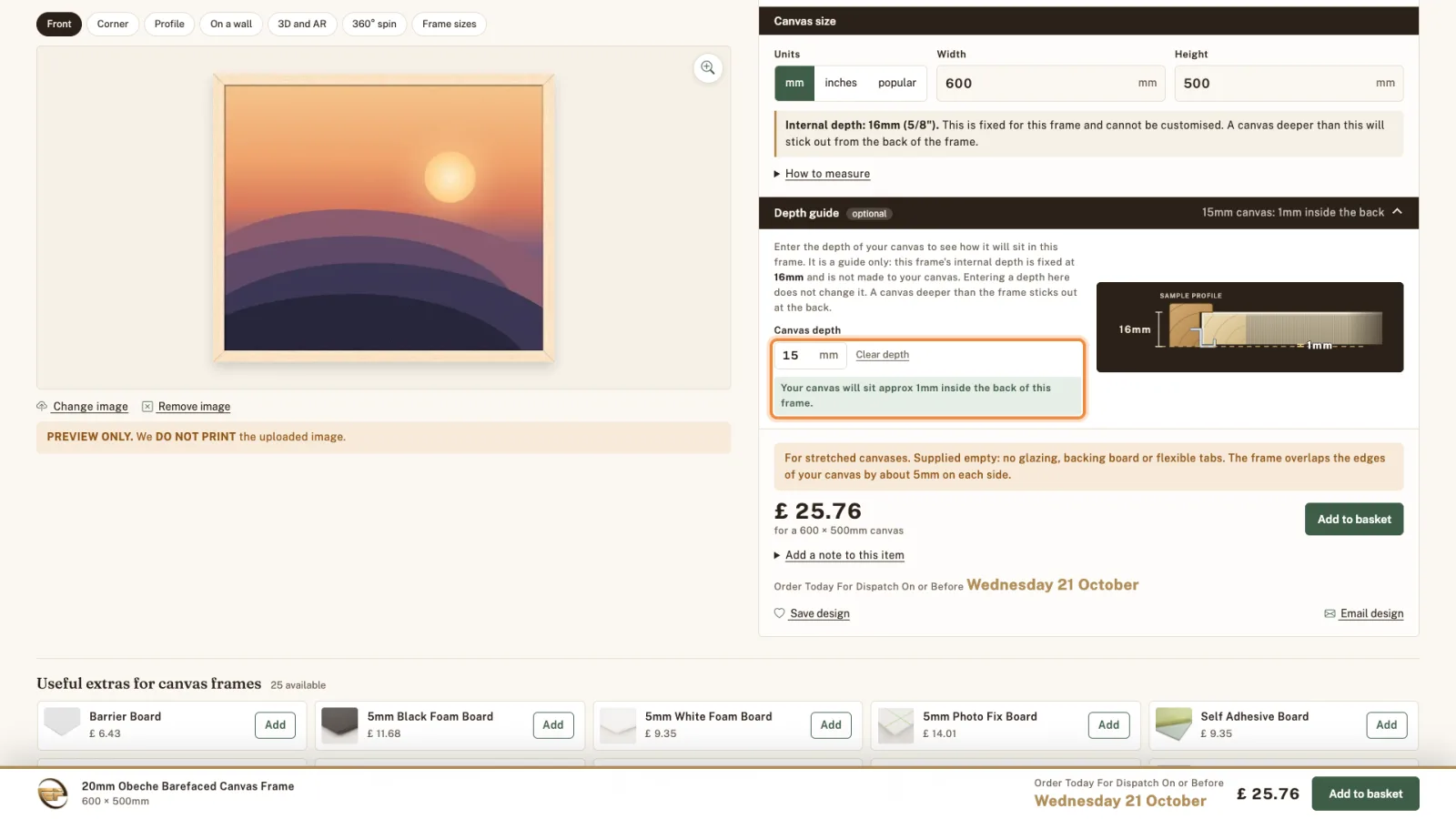Collapse the Depth guide chevron
Viewport: 1456px width, 819px height.
(x=1397, y=212)
